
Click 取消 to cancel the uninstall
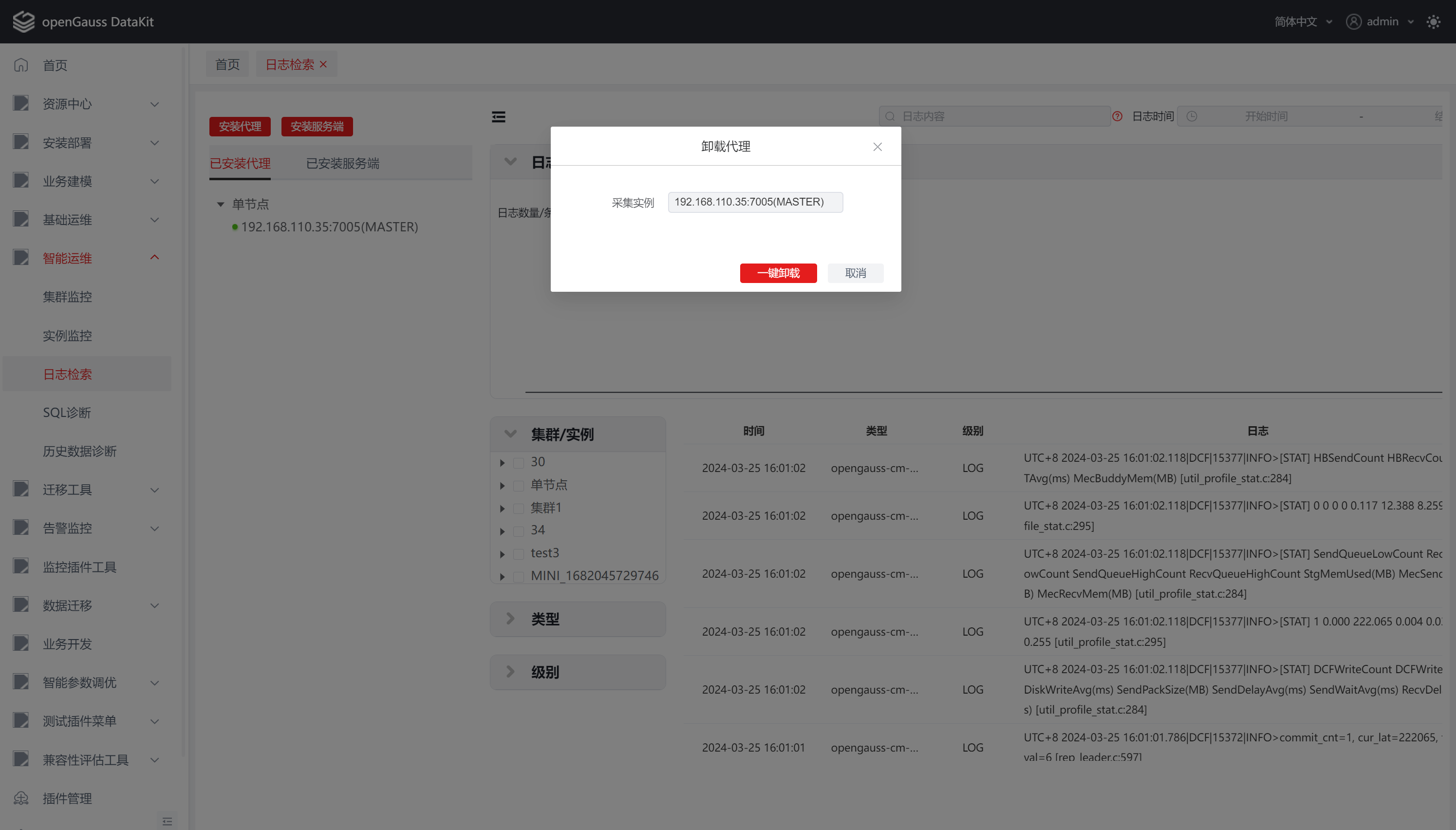tap(855, 273)
